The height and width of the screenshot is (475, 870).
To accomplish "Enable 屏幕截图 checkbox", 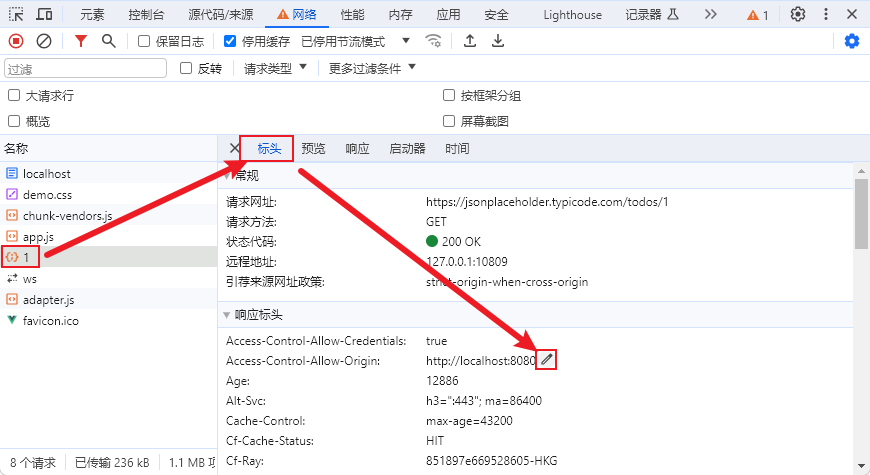I will [449, 120].
